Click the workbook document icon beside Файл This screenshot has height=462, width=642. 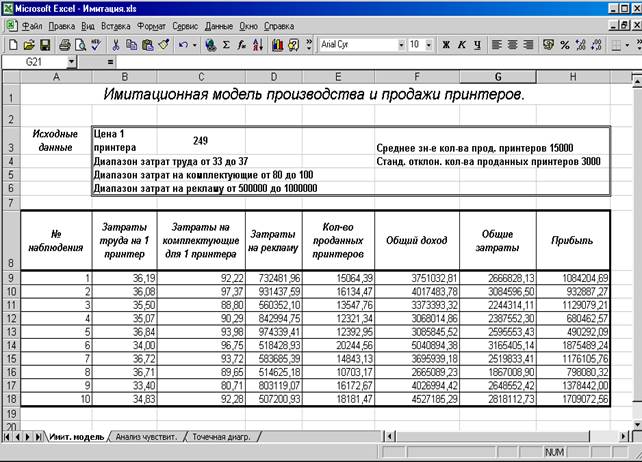coord(11,26)
